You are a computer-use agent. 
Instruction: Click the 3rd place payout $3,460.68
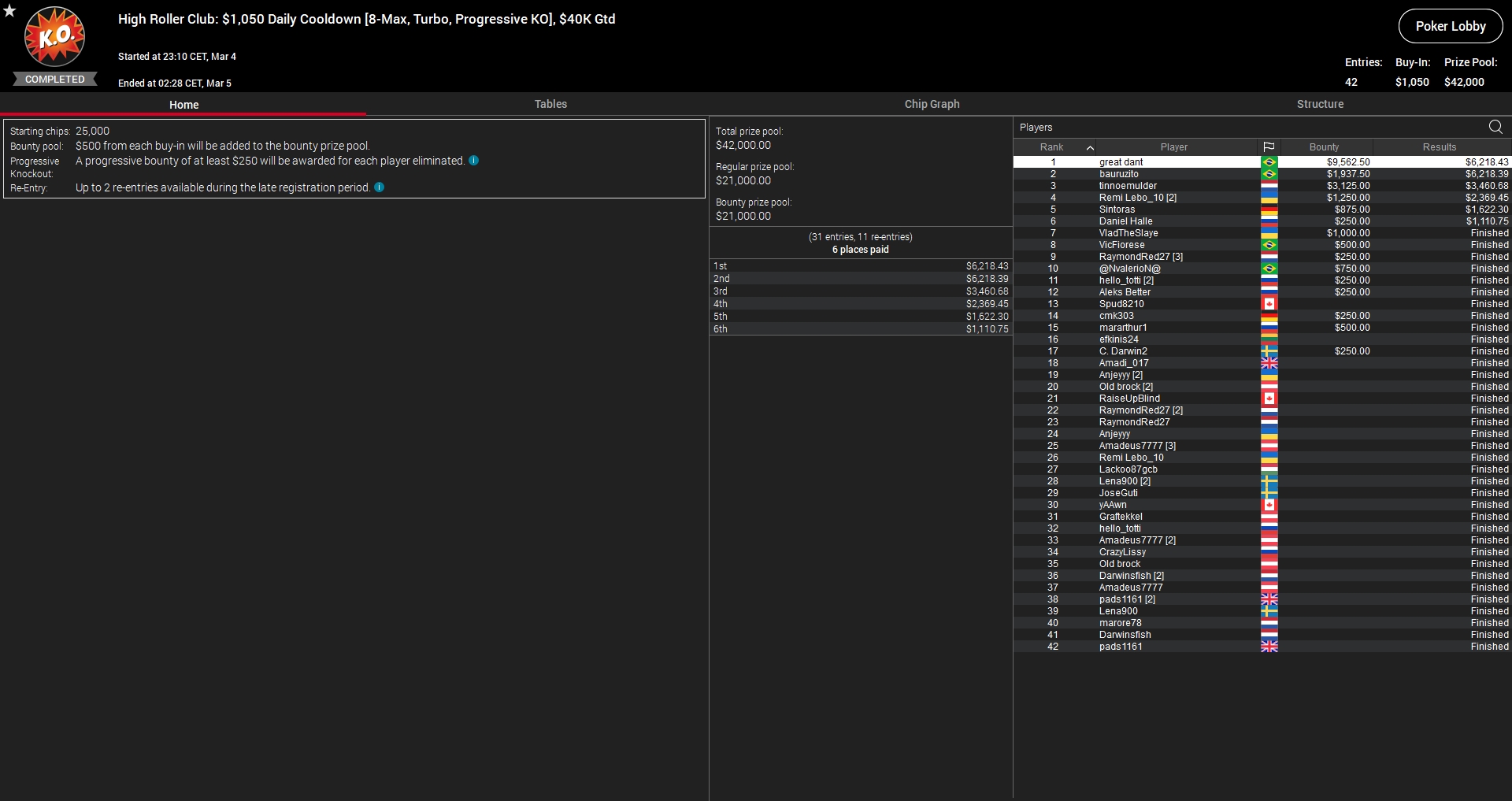(987, 291)
